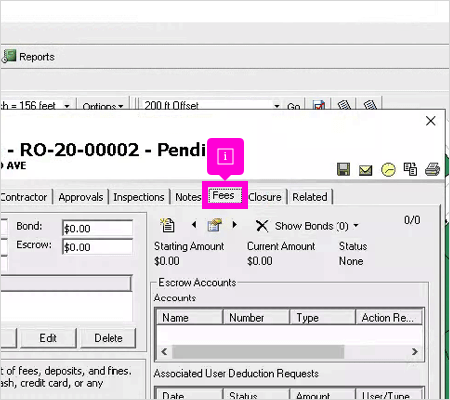Click the email envelope icon

click(x=365, y=170)
